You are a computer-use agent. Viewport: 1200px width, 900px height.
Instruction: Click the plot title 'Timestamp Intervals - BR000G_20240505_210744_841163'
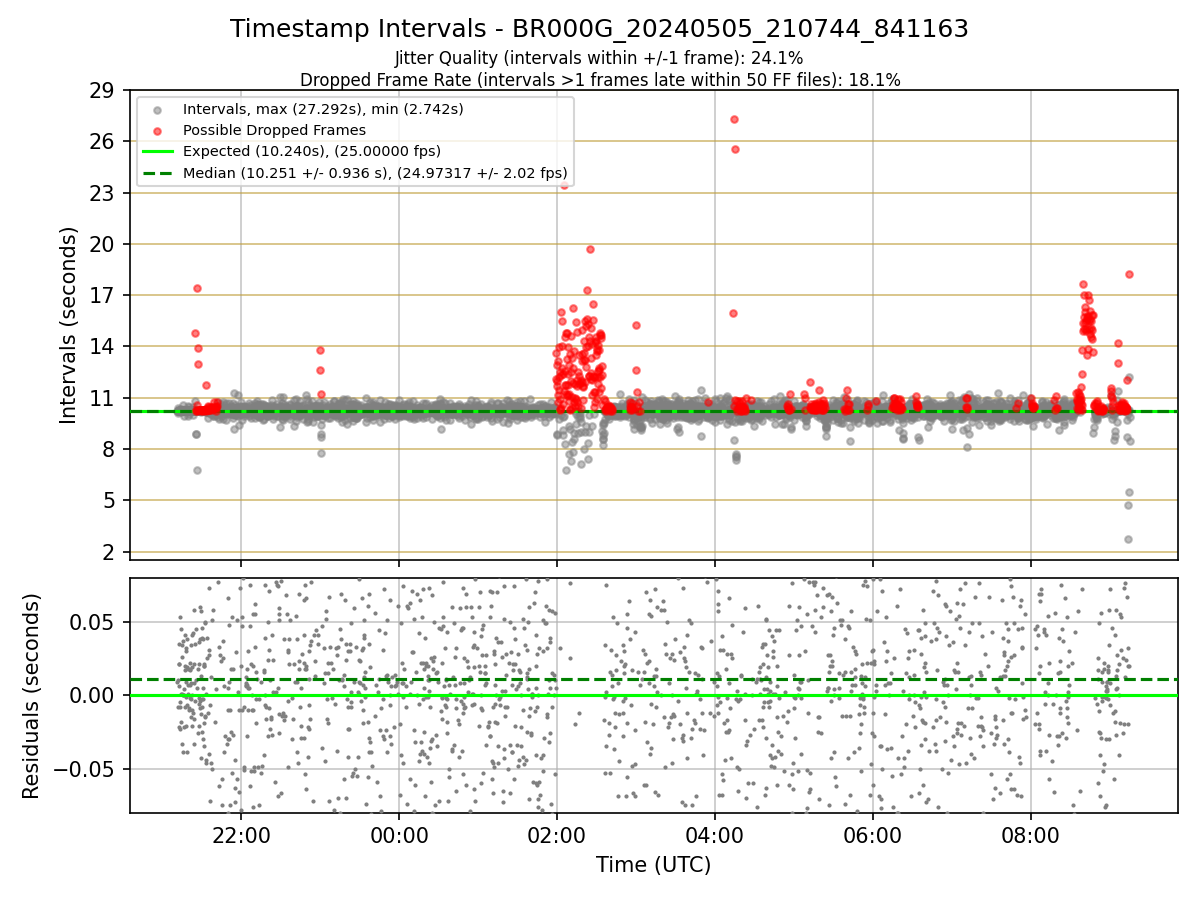(x=599, y=29)
